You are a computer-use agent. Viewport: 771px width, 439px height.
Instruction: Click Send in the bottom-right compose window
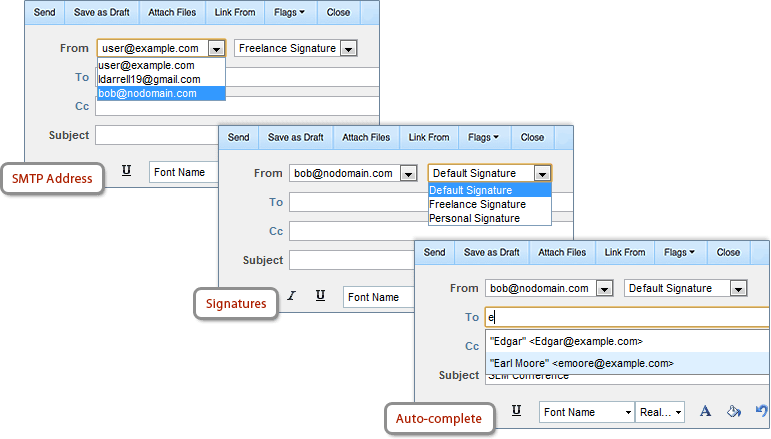click(435, 253)
